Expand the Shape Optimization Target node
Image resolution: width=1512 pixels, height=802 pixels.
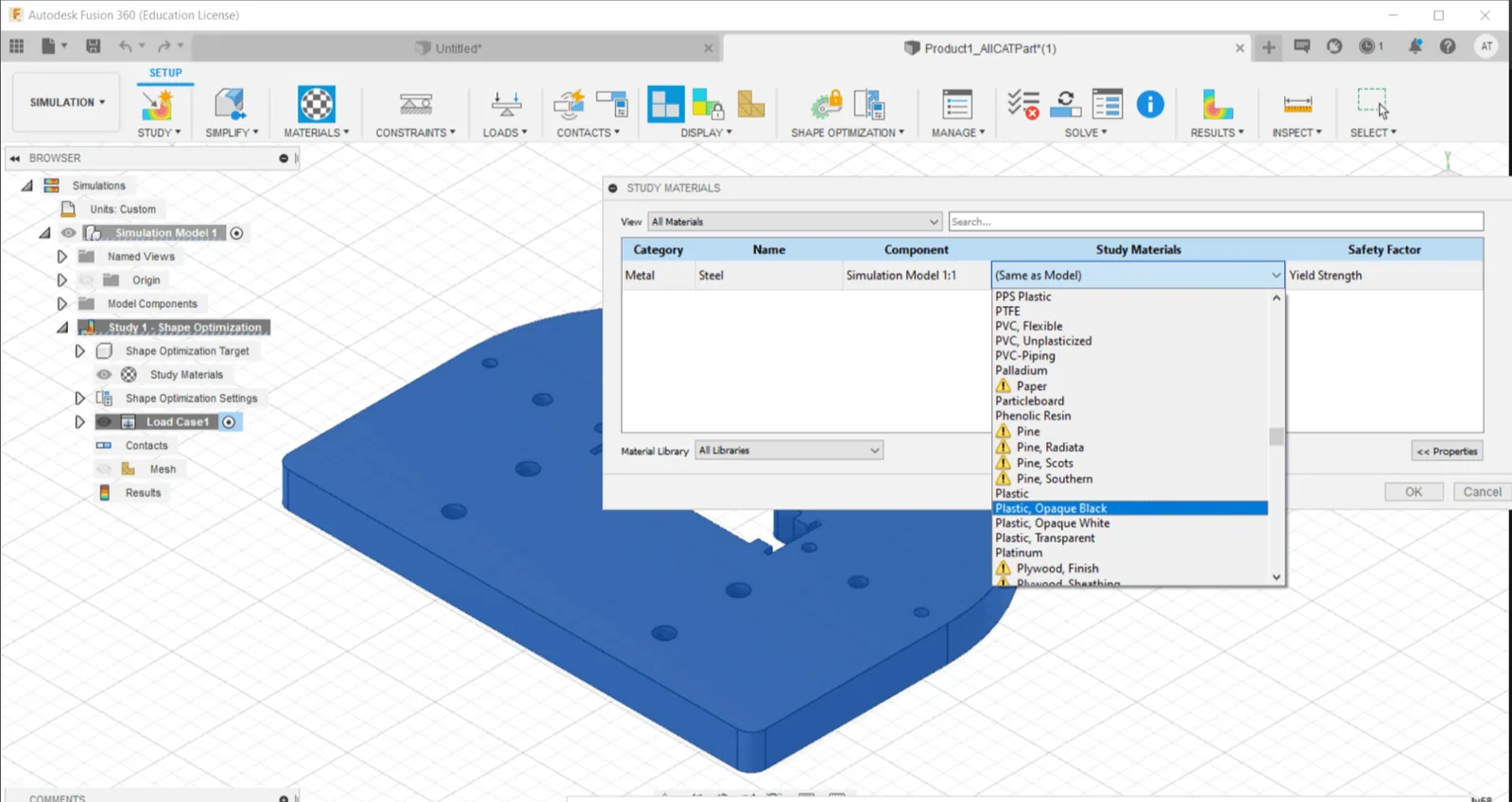79,350
